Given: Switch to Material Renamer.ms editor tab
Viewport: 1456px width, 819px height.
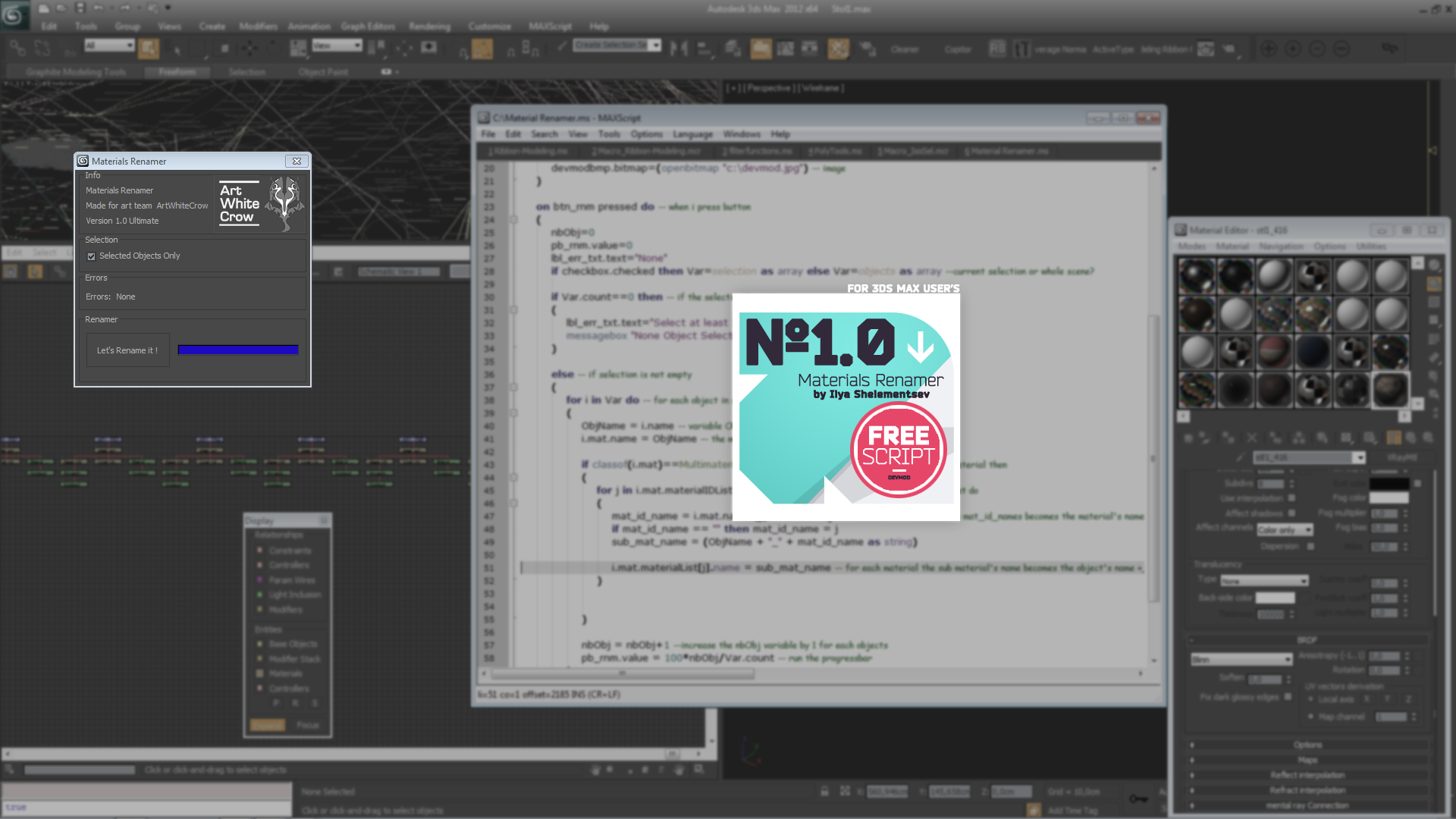Looking at the screenshot, I should coord(1006,152).
